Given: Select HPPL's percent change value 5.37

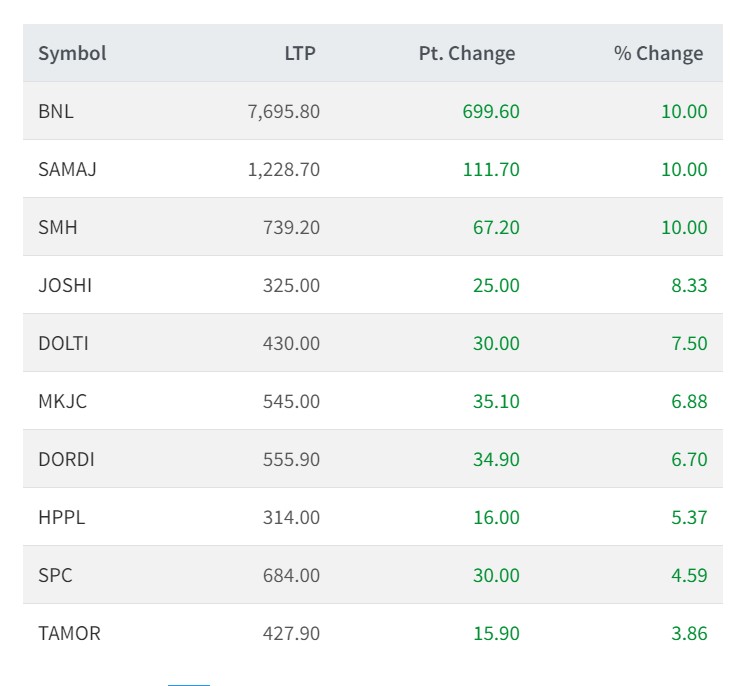Looking at the screenshot, I should click(x=689, y=517).
